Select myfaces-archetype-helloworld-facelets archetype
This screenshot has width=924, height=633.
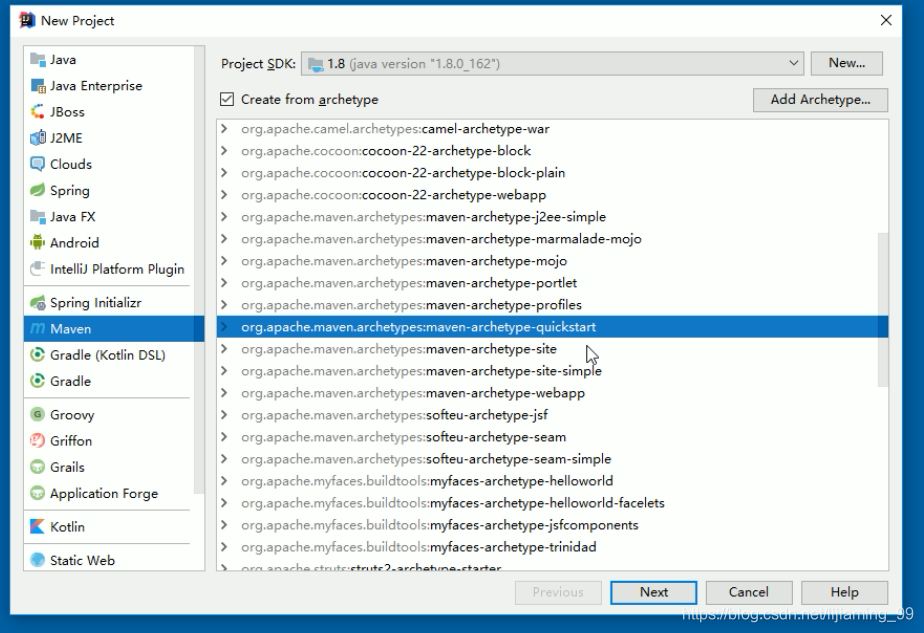(x=552, y=503)
